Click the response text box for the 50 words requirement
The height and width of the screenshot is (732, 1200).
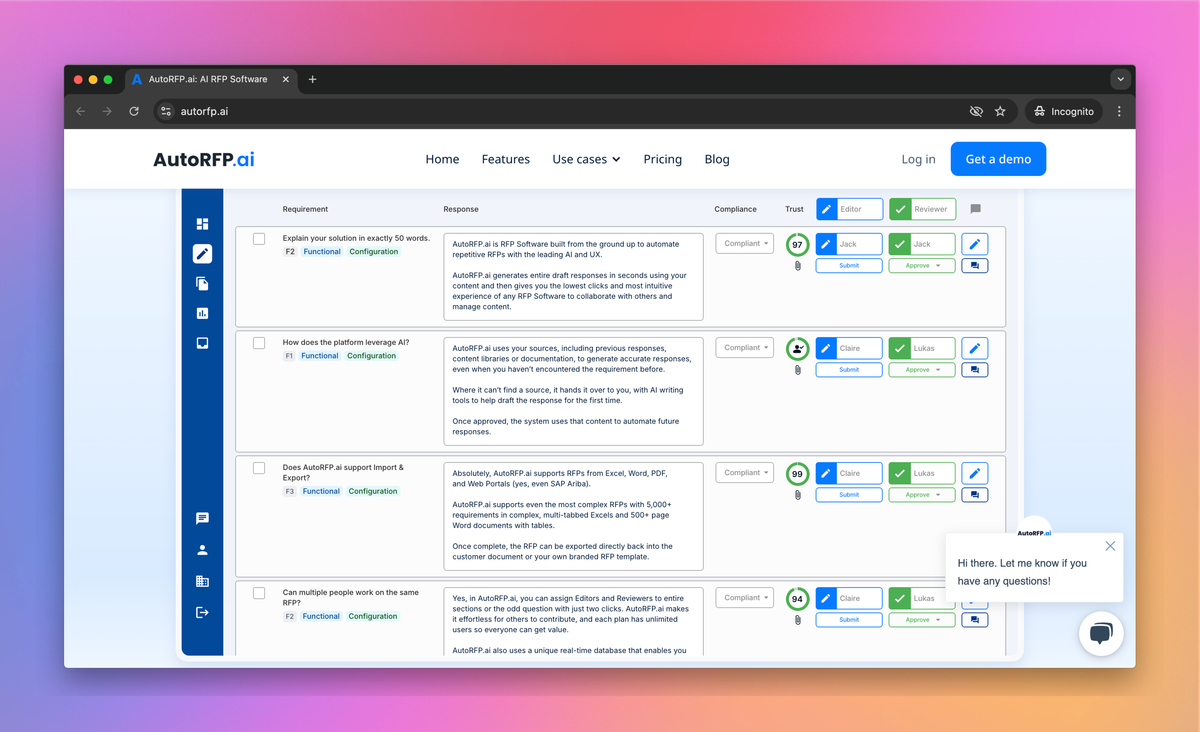pyautogui.click(x=573, y=277)
